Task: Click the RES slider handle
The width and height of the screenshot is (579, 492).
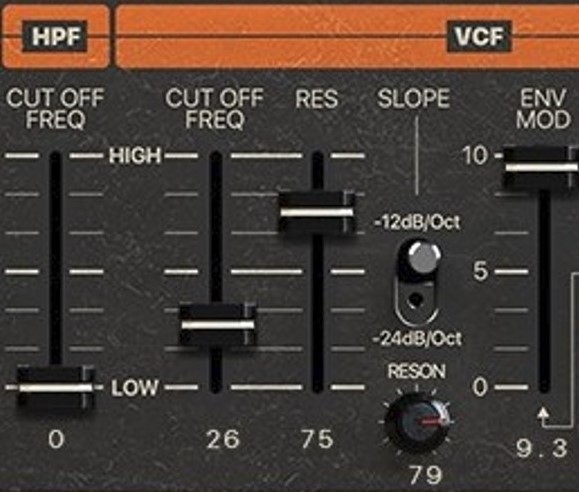Action: click(x=317, y=212)
